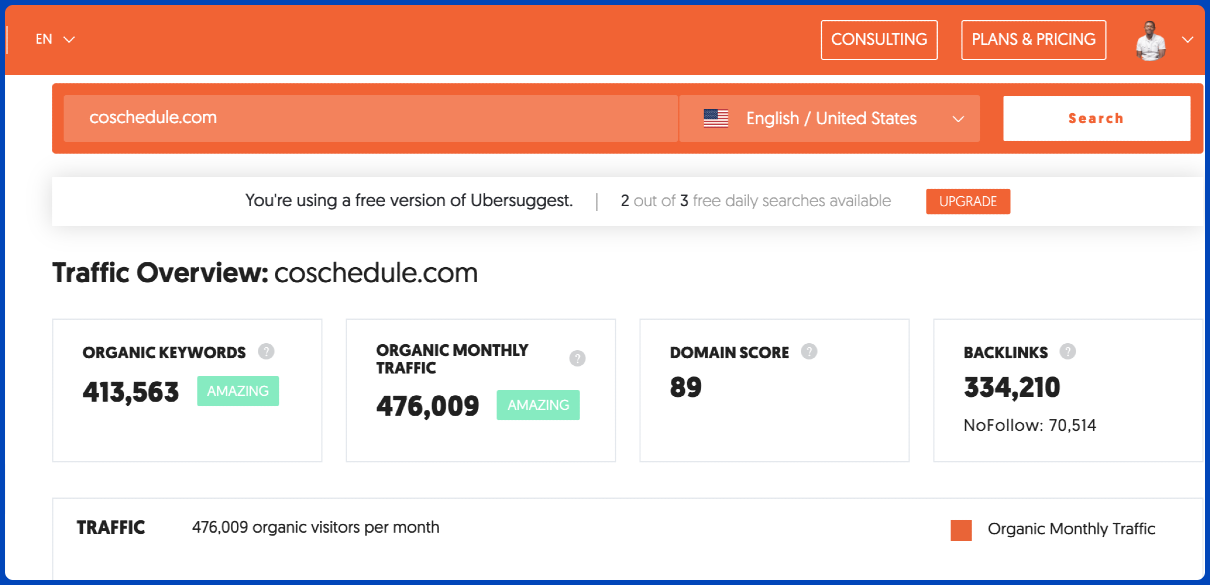
Task: Click the NoFollow: 70,514 text
Action: tap(1030, 425)
